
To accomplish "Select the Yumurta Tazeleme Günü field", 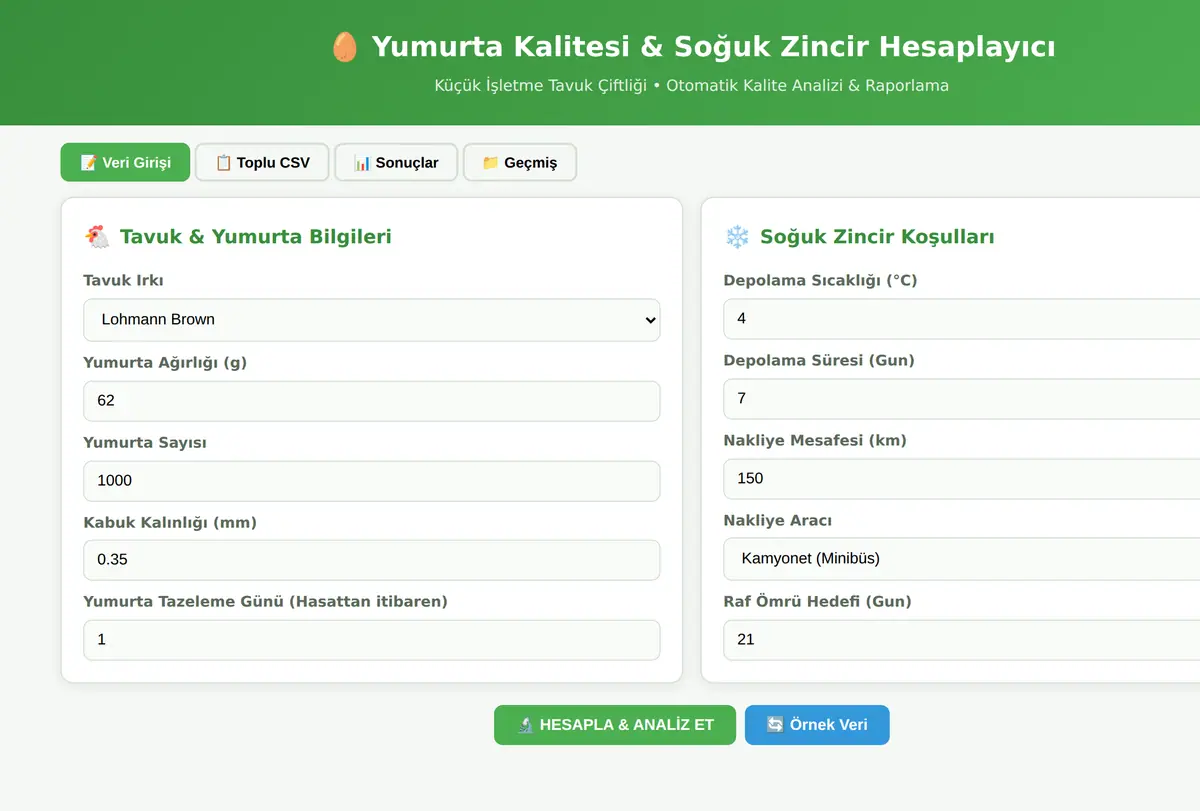I will coord(372,640).
